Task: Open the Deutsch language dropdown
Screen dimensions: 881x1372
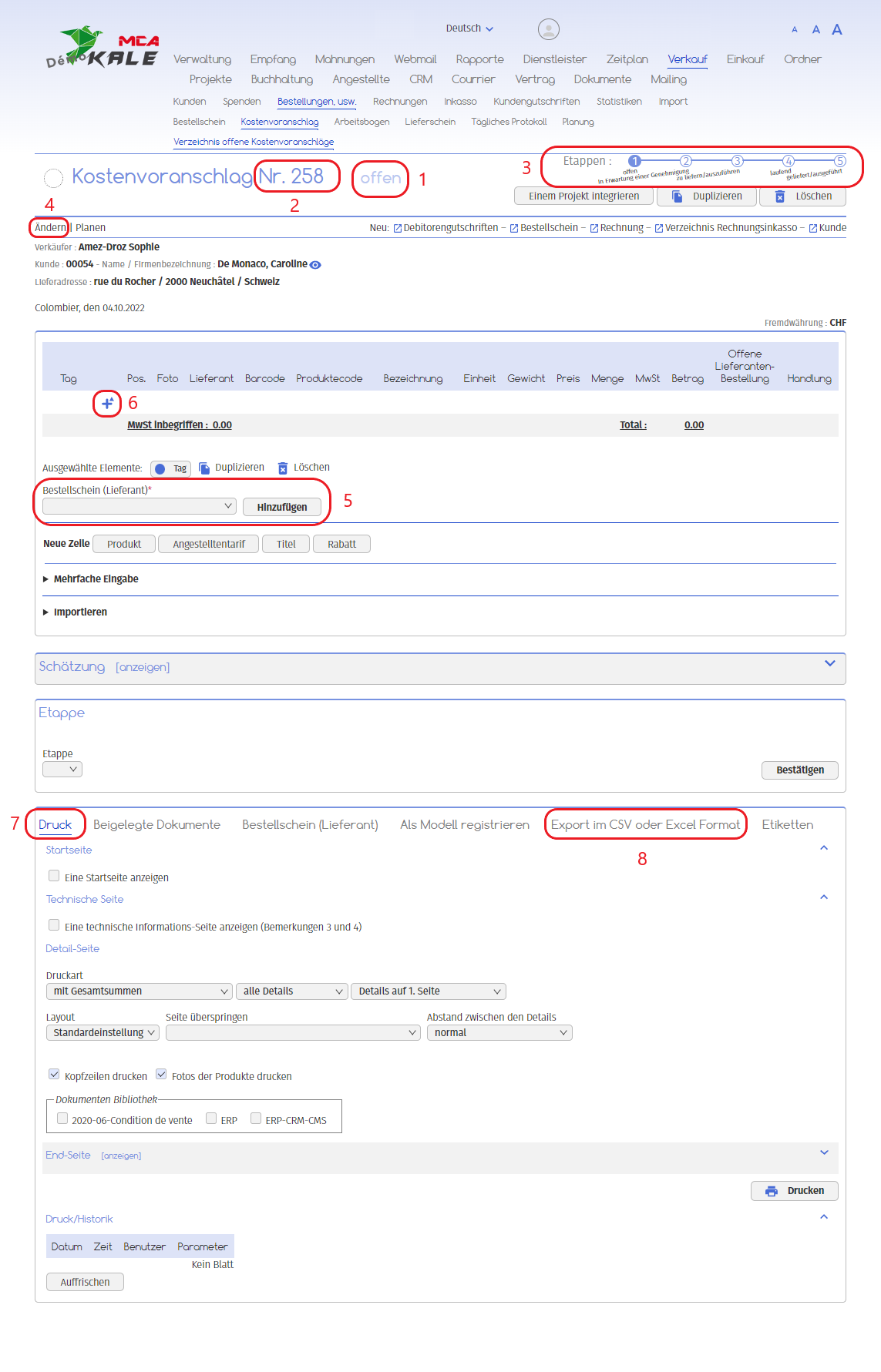Action: click(x=469, y=29)
